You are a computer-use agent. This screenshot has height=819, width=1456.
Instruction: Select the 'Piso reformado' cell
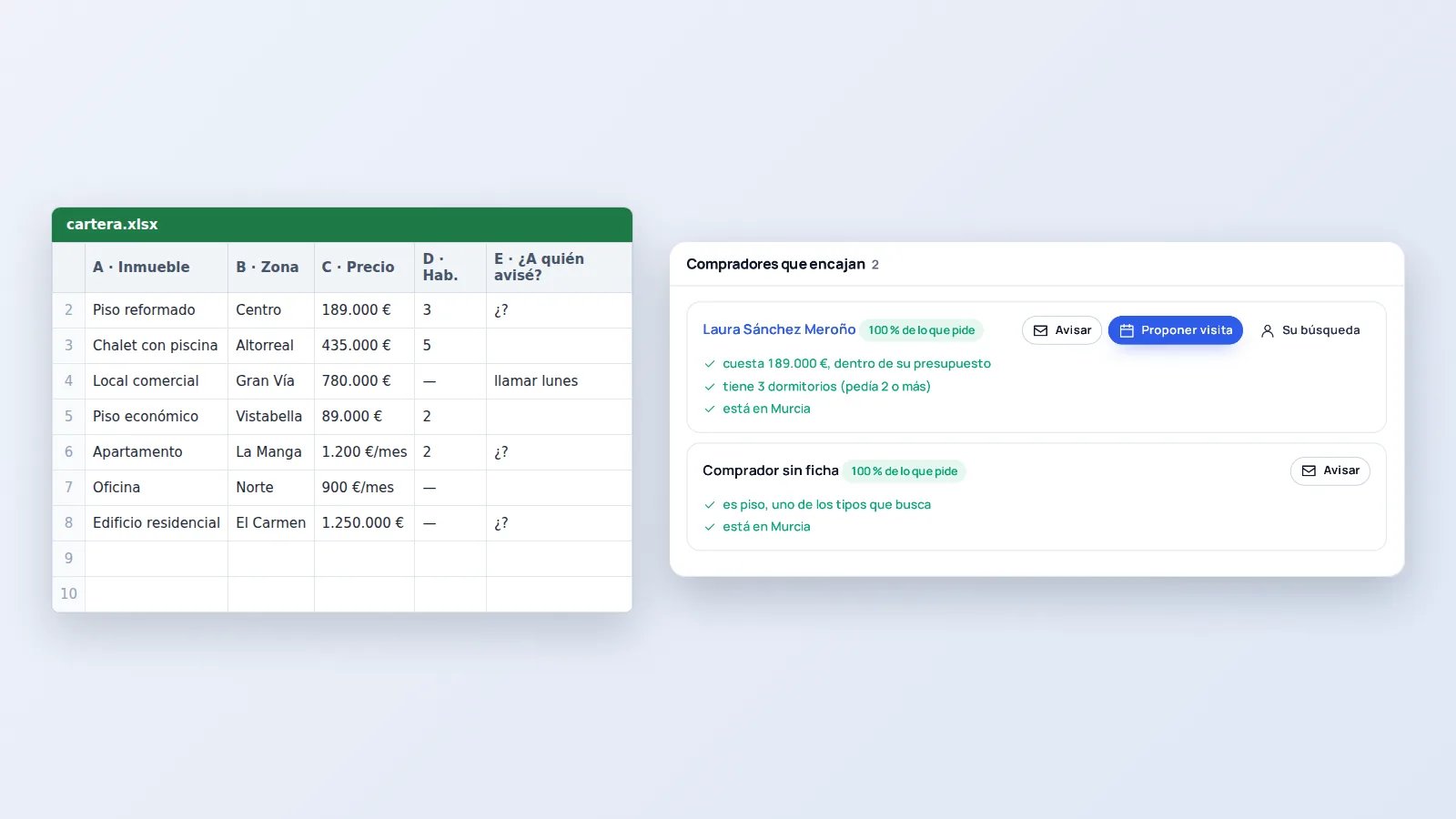(157, 310)
